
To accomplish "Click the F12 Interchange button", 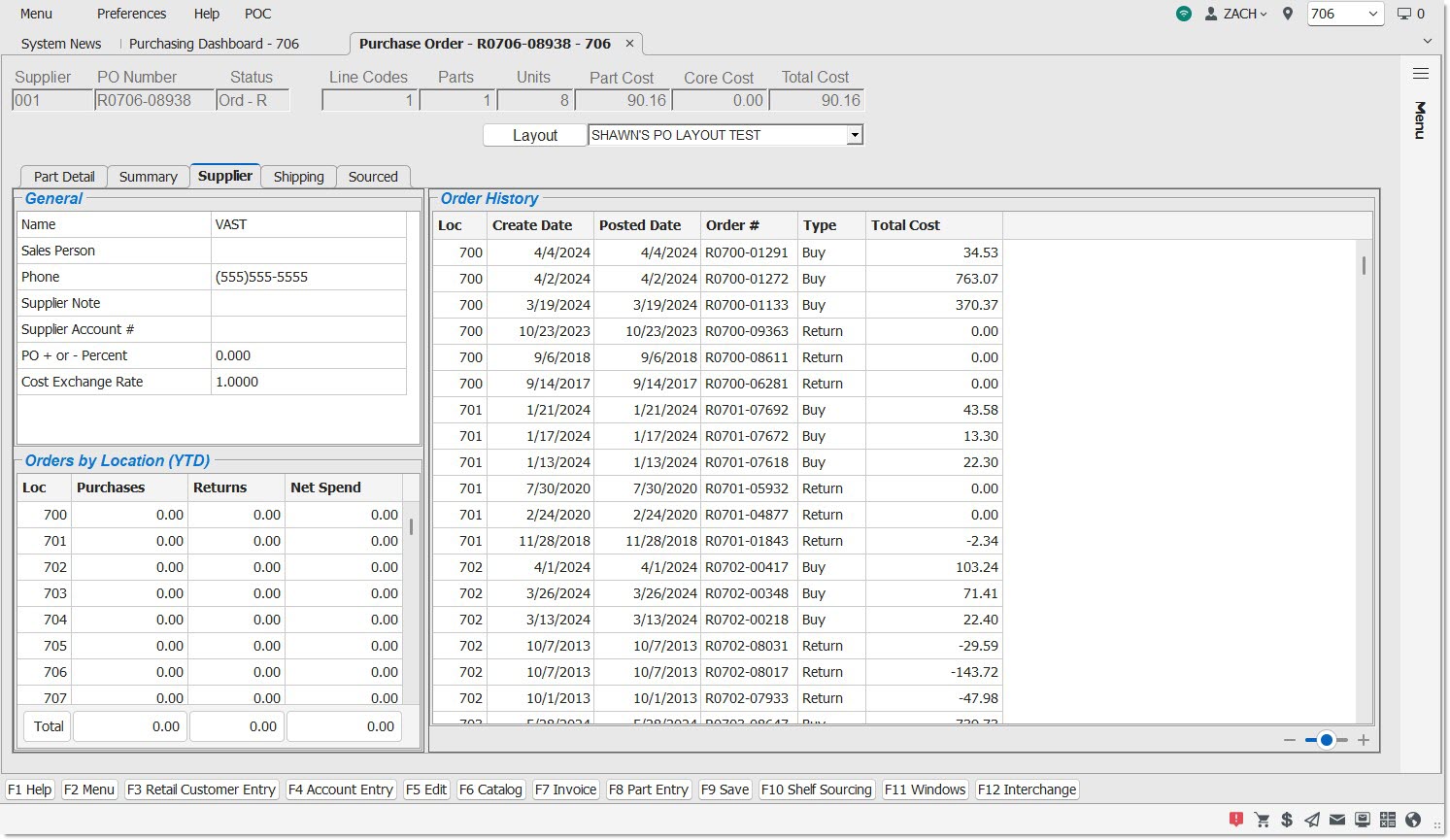I will pyautogui.click(x=1027, y=790).
